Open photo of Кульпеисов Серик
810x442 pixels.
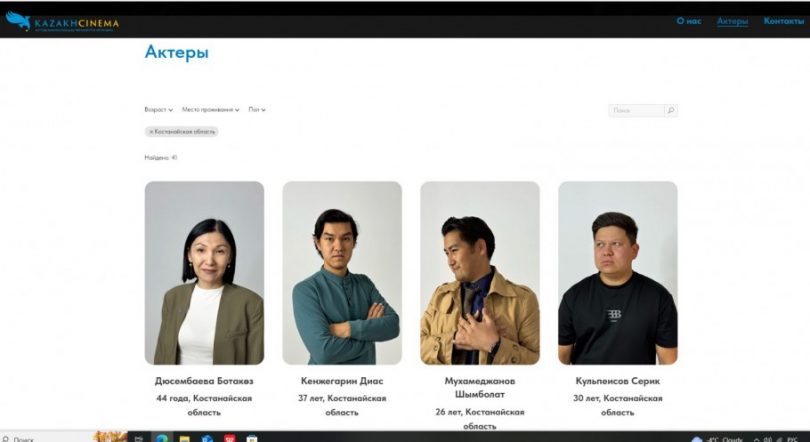pyautogui.click(x=617, y=272)
